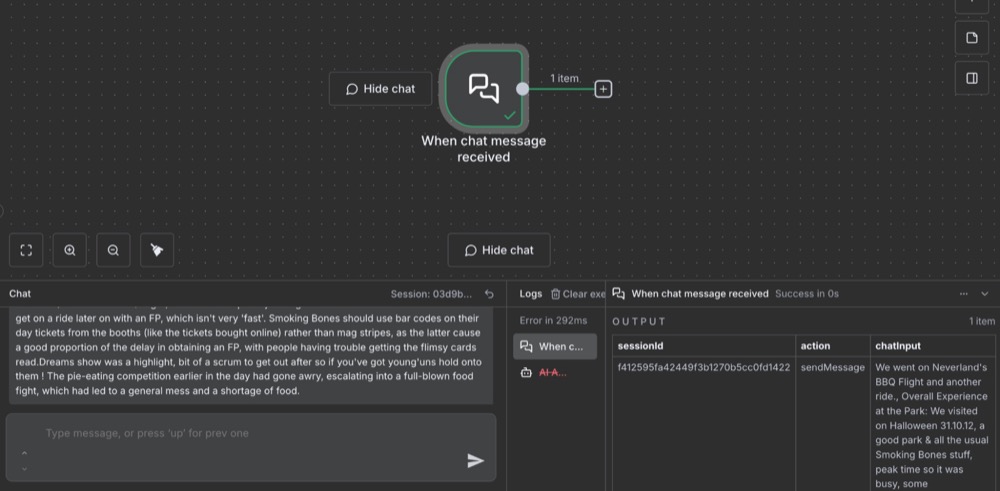Collapse the logs panel with the chevron
Image resolution: width=1000 pixels, height=491 pixels.
pos(985,294)
